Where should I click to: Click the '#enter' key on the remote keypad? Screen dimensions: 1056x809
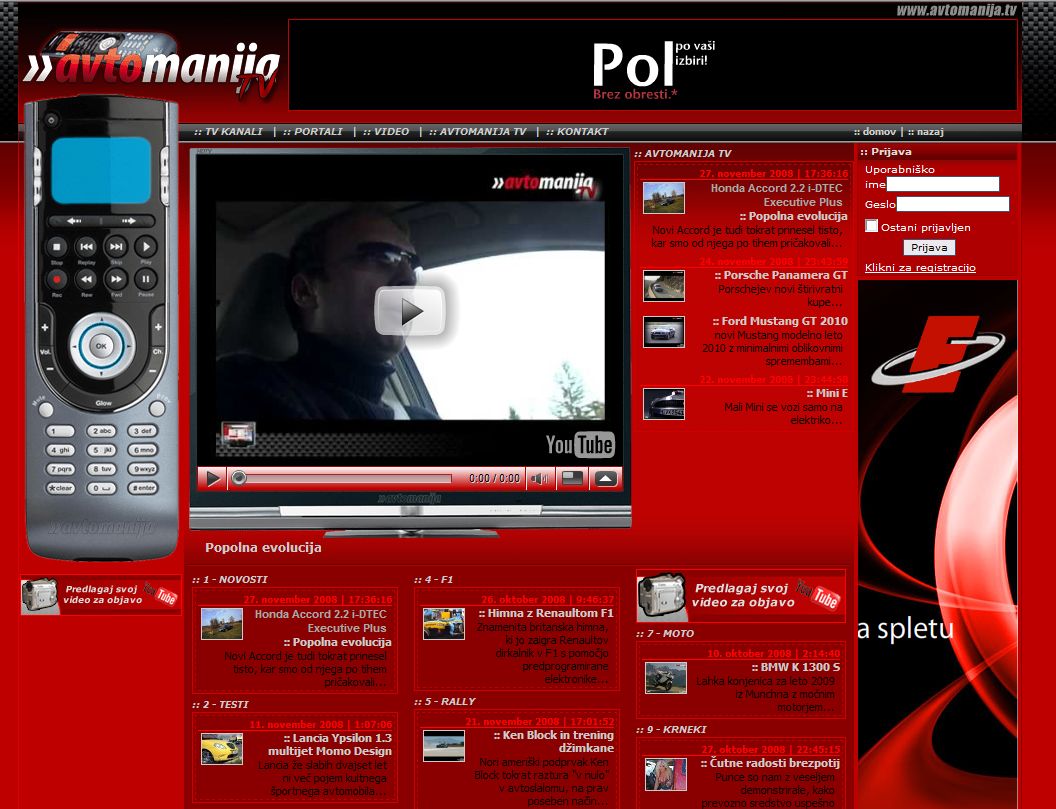coord(143,488)
